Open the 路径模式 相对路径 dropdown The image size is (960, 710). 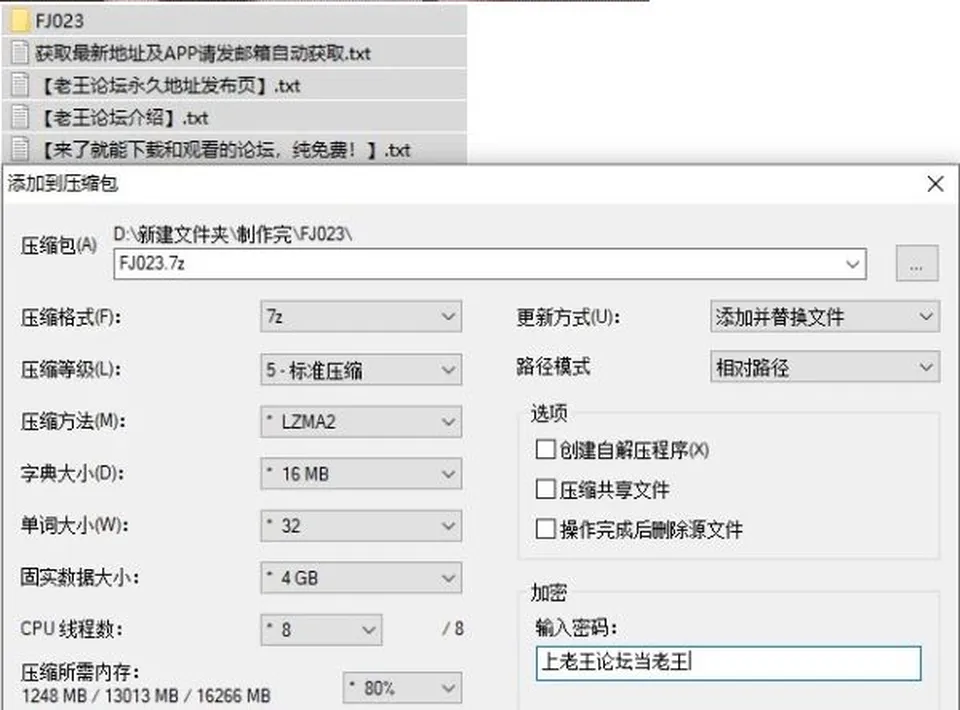[825, 367]
